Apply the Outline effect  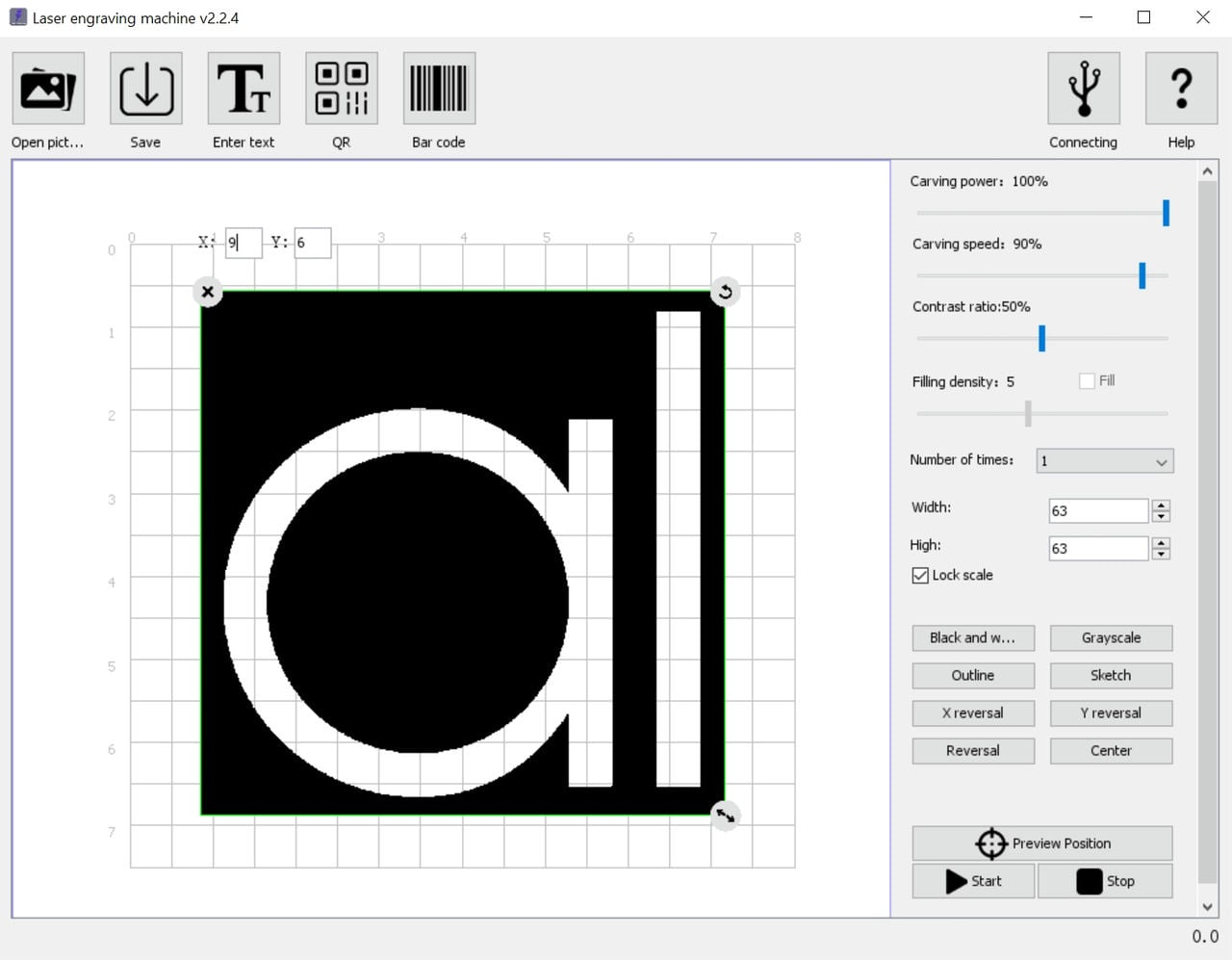coord(973,675)
